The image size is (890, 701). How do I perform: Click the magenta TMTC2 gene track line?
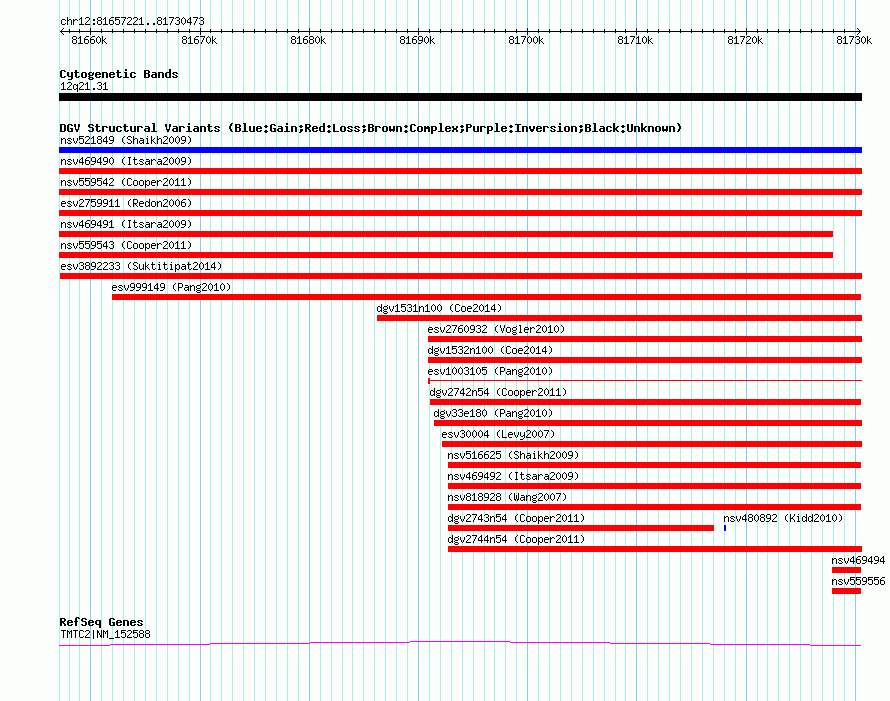click(460, 643)
